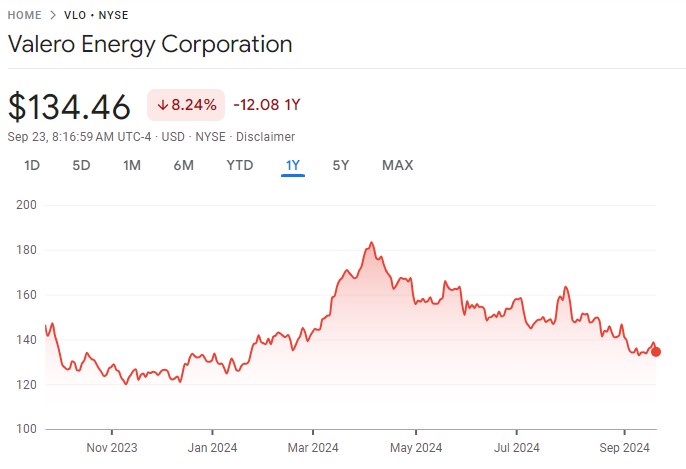Screen dimensions: 686x469
Task: View the 5Y price history
Action: pyautogui.click(x=341, y=165)
